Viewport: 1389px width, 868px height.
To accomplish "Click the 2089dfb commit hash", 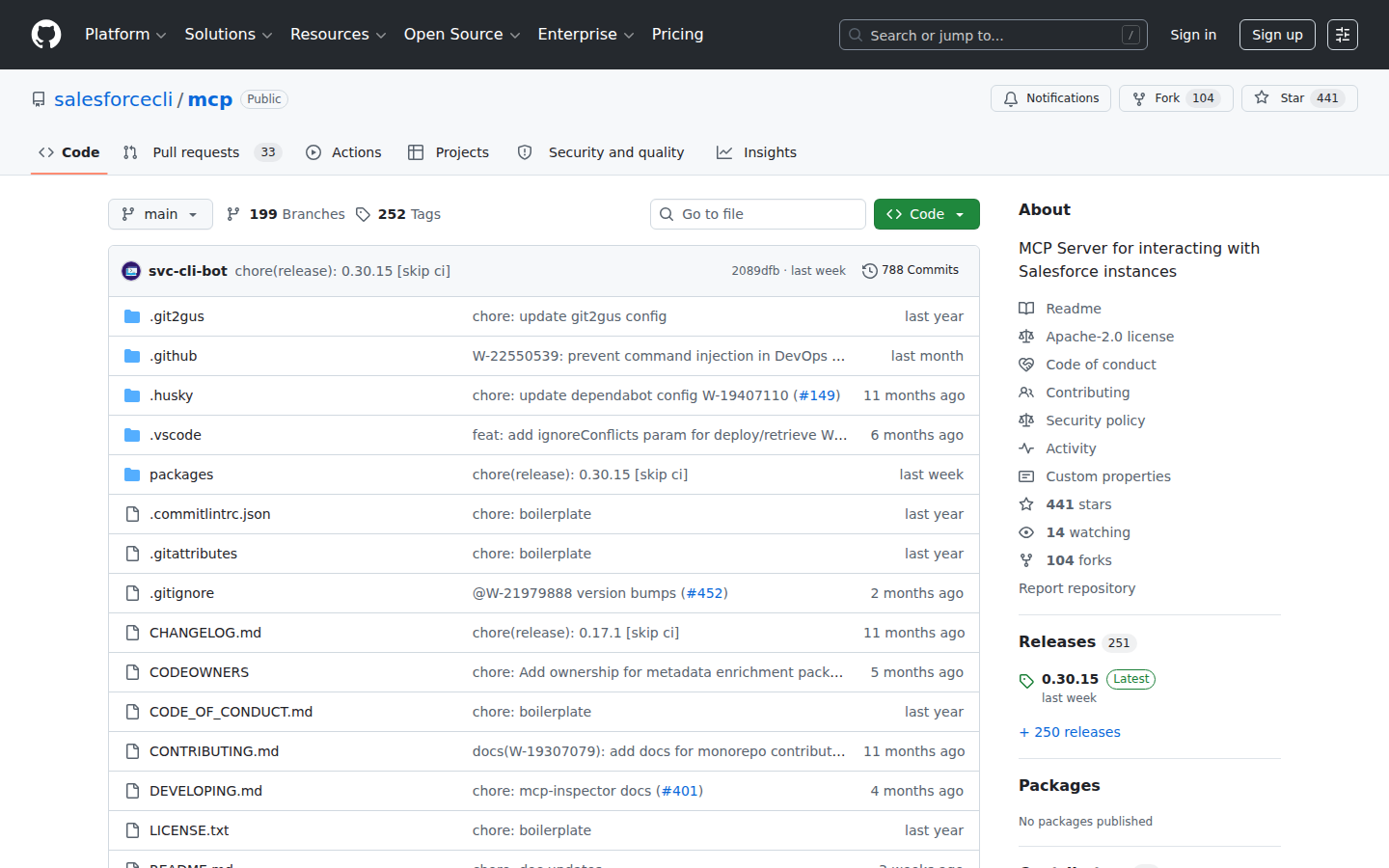I will [755, 271].
